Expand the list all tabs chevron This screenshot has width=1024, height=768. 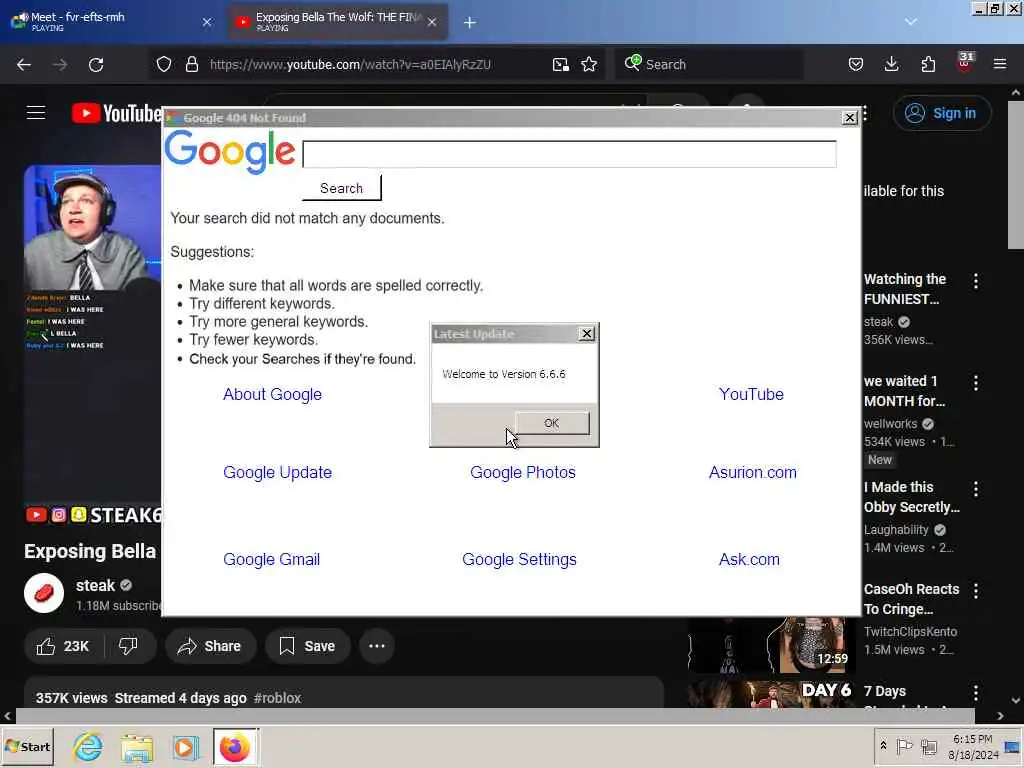(911, 22)
